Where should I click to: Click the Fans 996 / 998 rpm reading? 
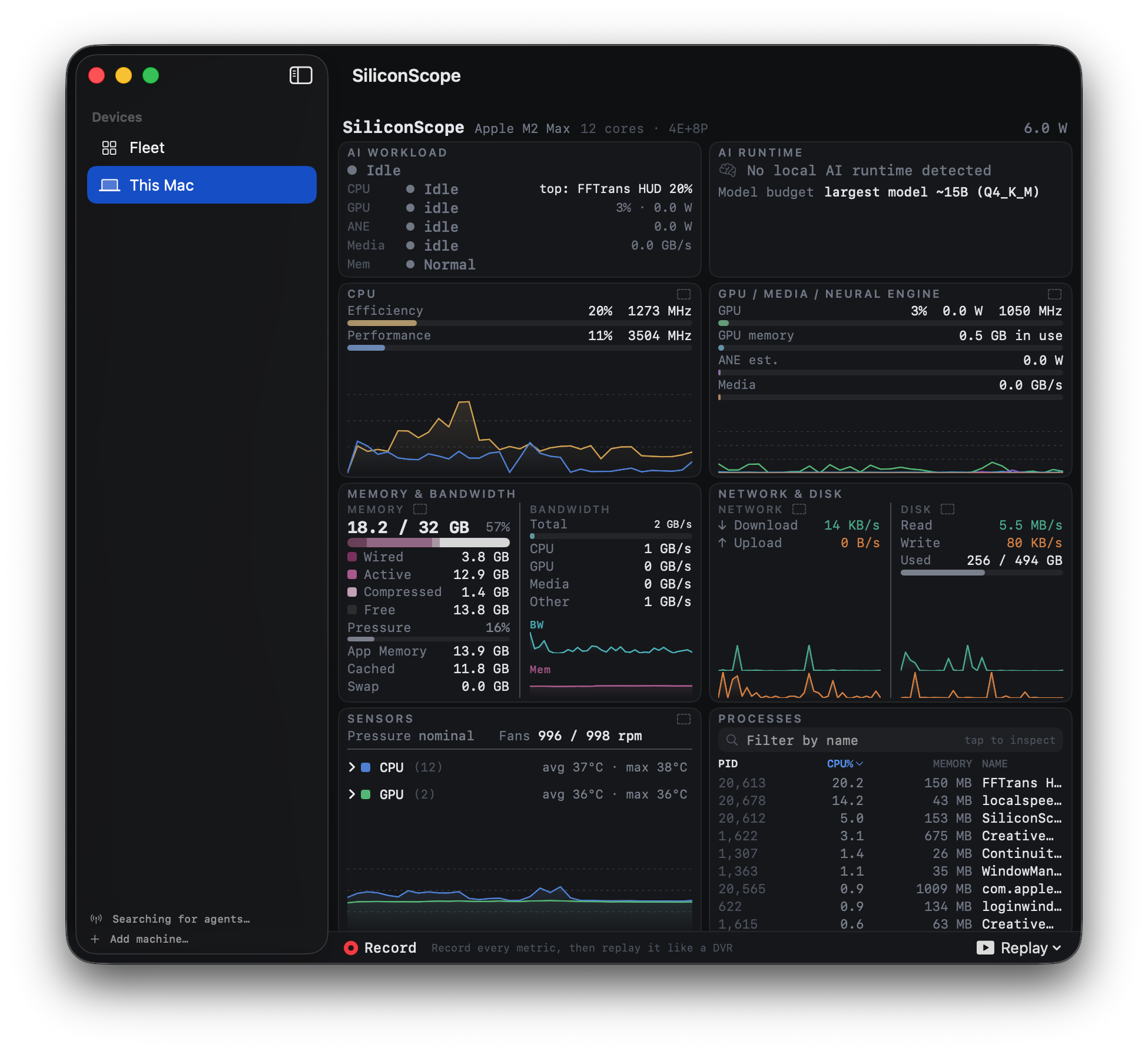click(570, 736)
